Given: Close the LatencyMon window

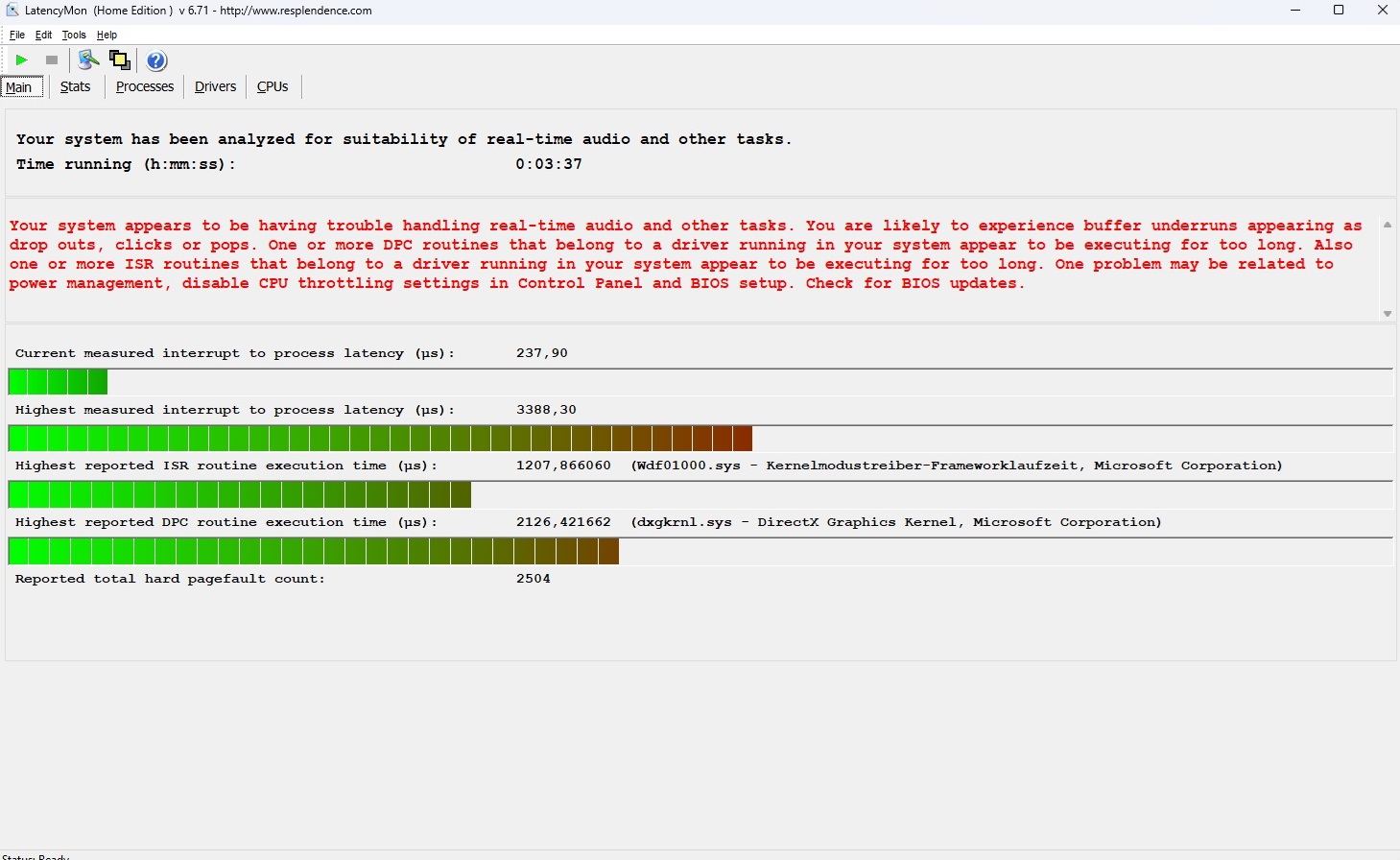Looking at the screenshot, I should coord(1382,11).
